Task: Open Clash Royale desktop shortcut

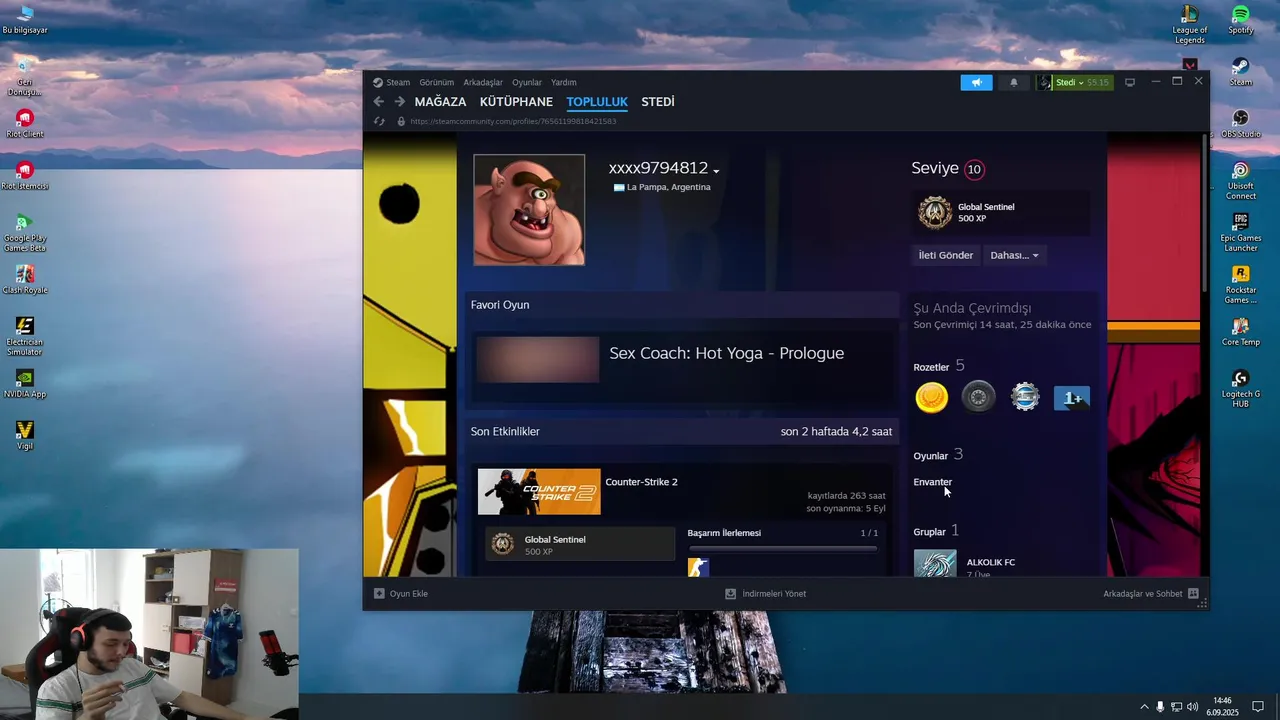Action: tap(25, 279)
